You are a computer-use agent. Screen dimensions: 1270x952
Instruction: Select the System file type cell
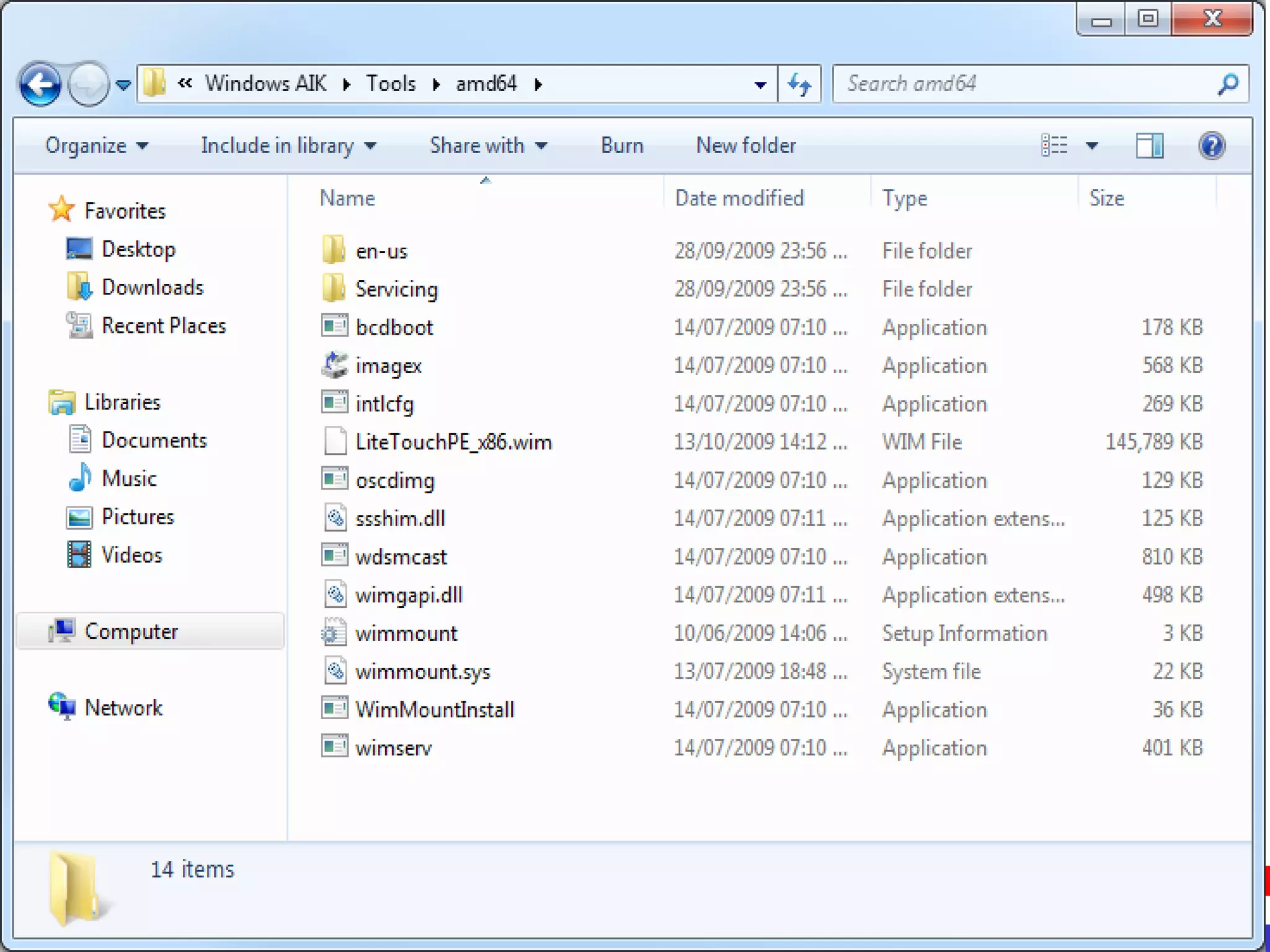[x=931, y=671]
